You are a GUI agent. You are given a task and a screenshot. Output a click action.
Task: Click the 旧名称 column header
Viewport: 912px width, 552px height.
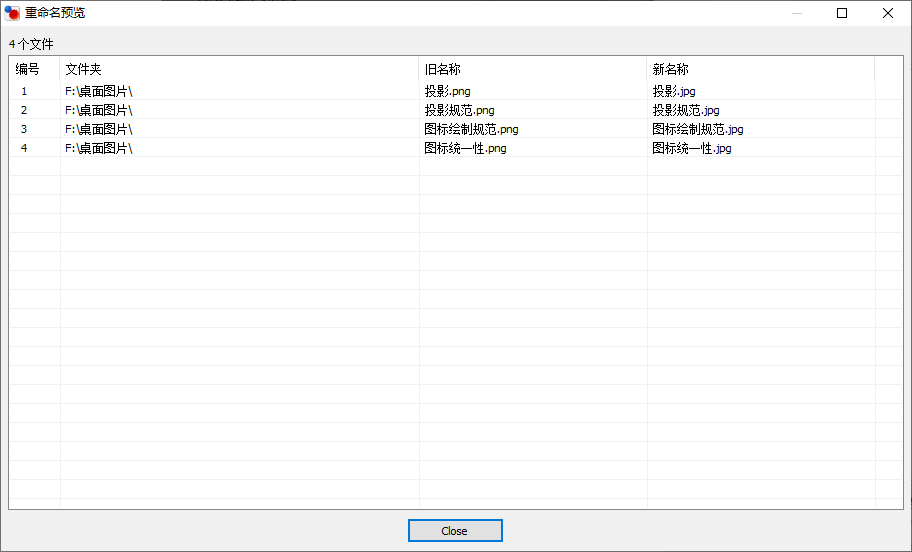(532, 69)
